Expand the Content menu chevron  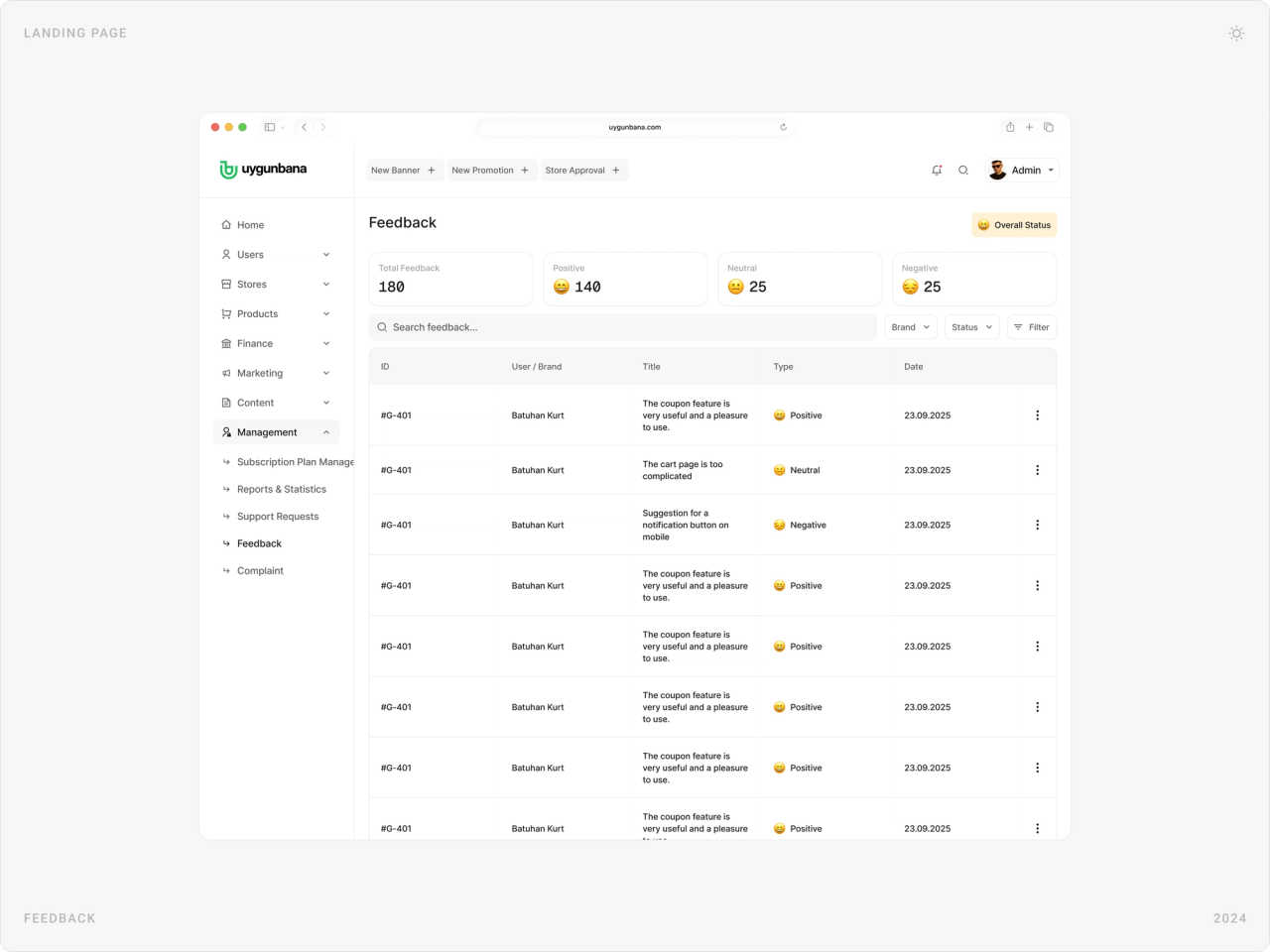326,404
